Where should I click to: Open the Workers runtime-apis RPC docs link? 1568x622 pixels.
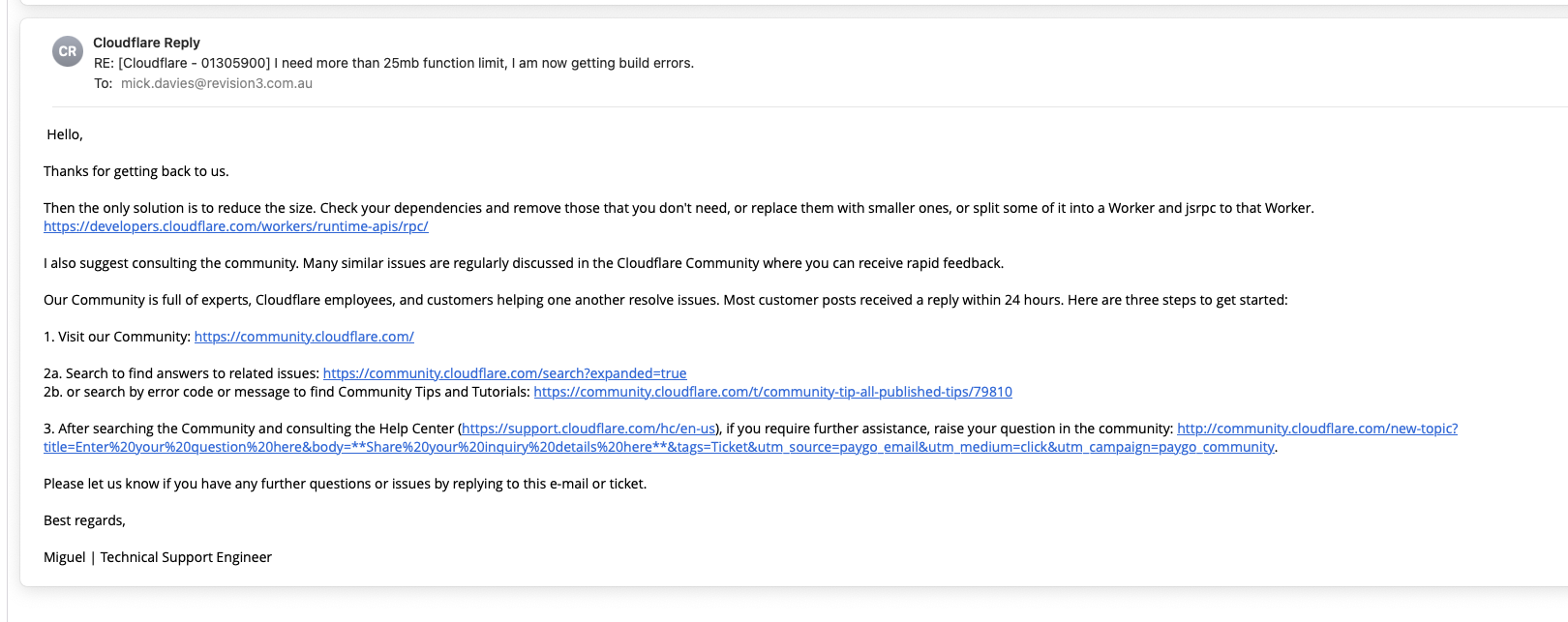click(x=235, y=226)
